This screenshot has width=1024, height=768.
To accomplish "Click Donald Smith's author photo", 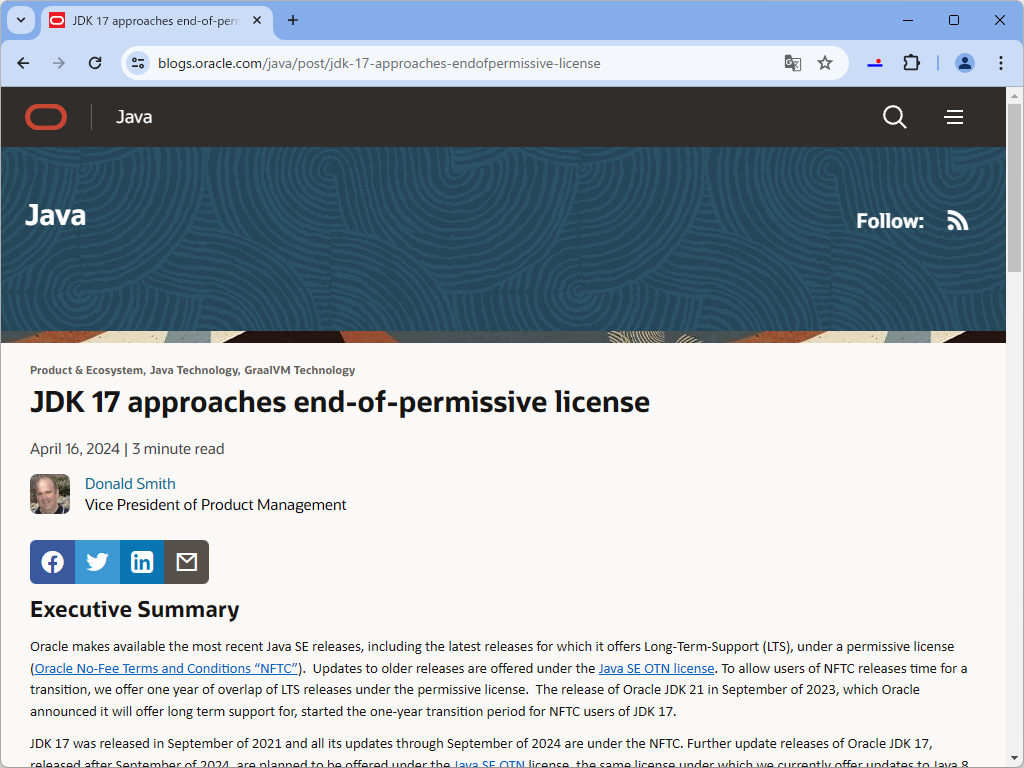I will [50, 494].
